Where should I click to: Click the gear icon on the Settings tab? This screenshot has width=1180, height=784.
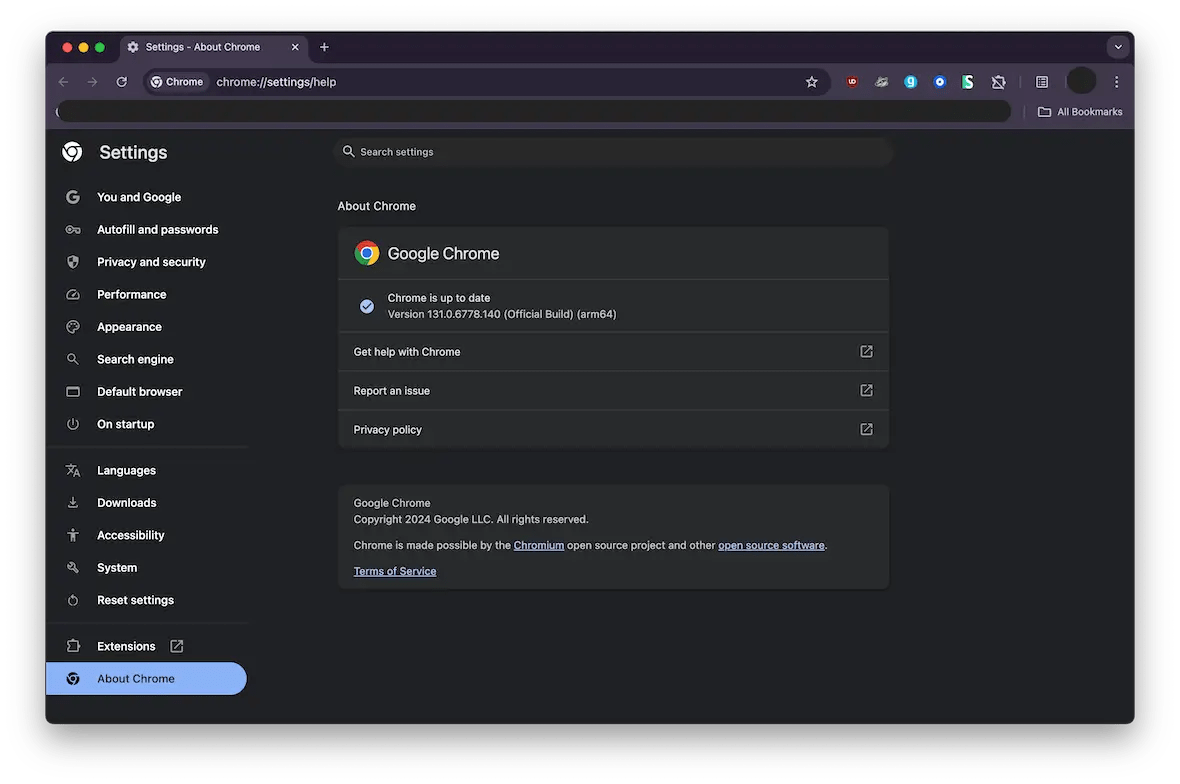pyautogui.click(x=133, y=47)
